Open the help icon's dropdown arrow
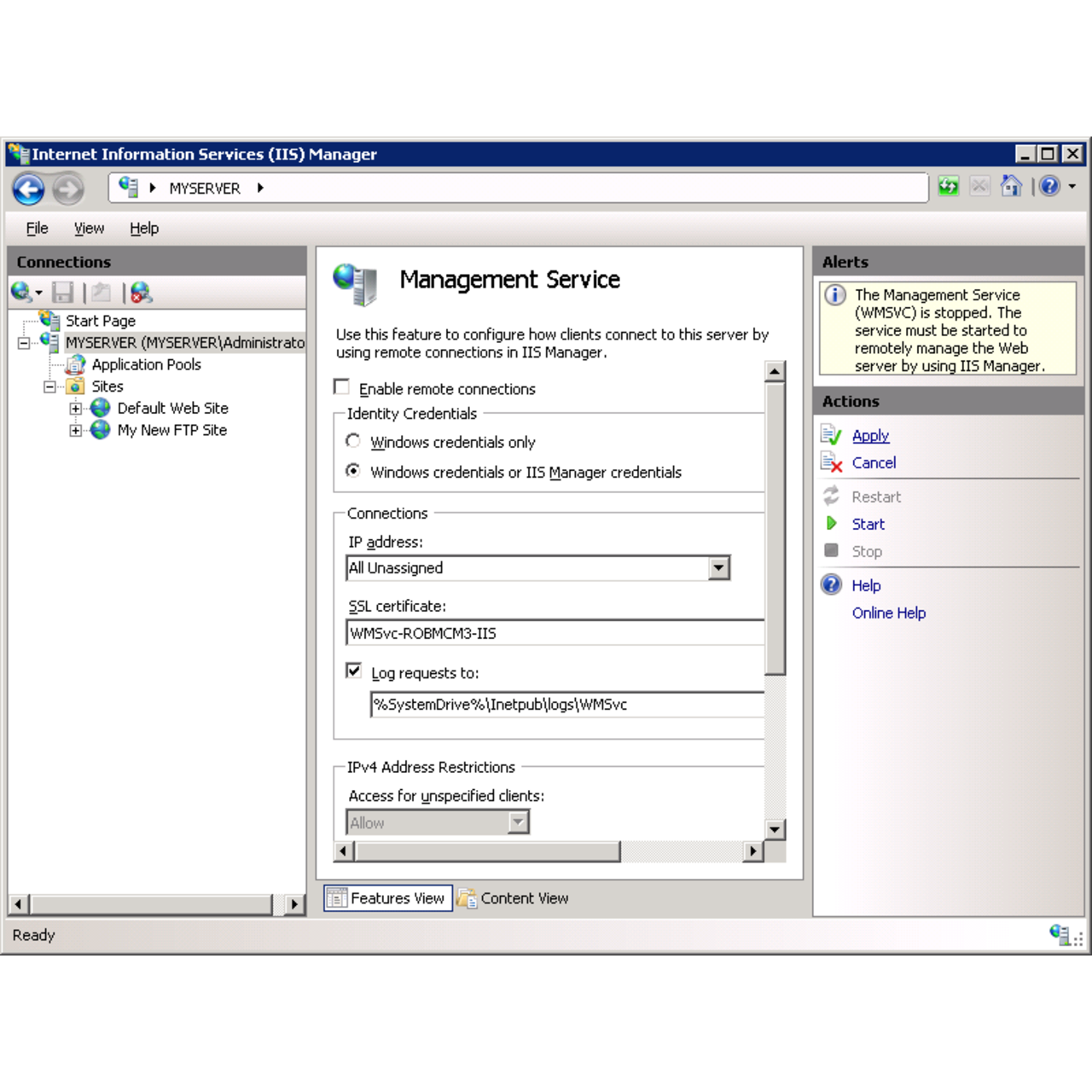Viewport: 1092px width, 1092px height. pos(1072,186)
